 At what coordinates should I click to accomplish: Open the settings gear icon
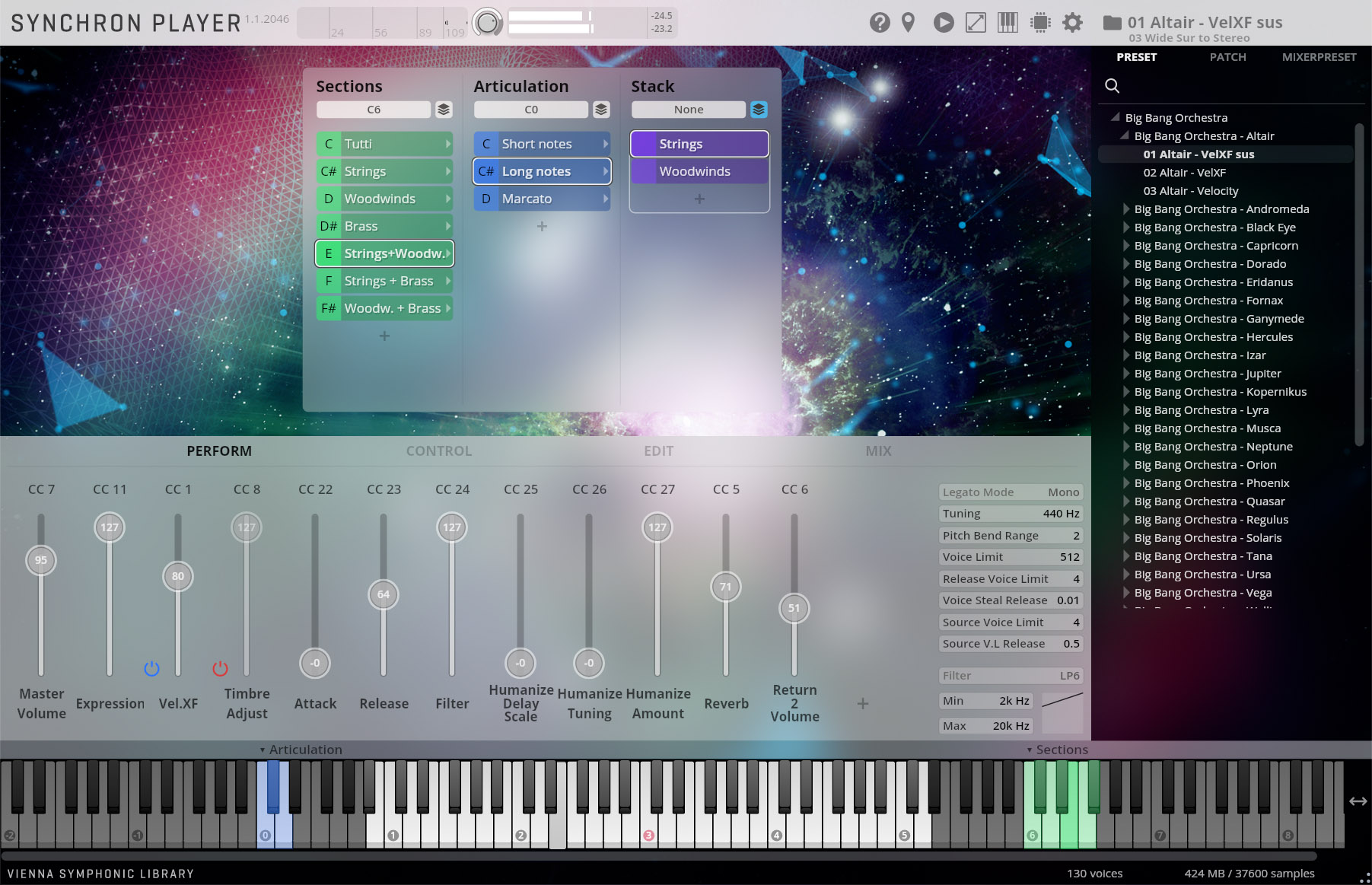click(x=1072, y=23)
